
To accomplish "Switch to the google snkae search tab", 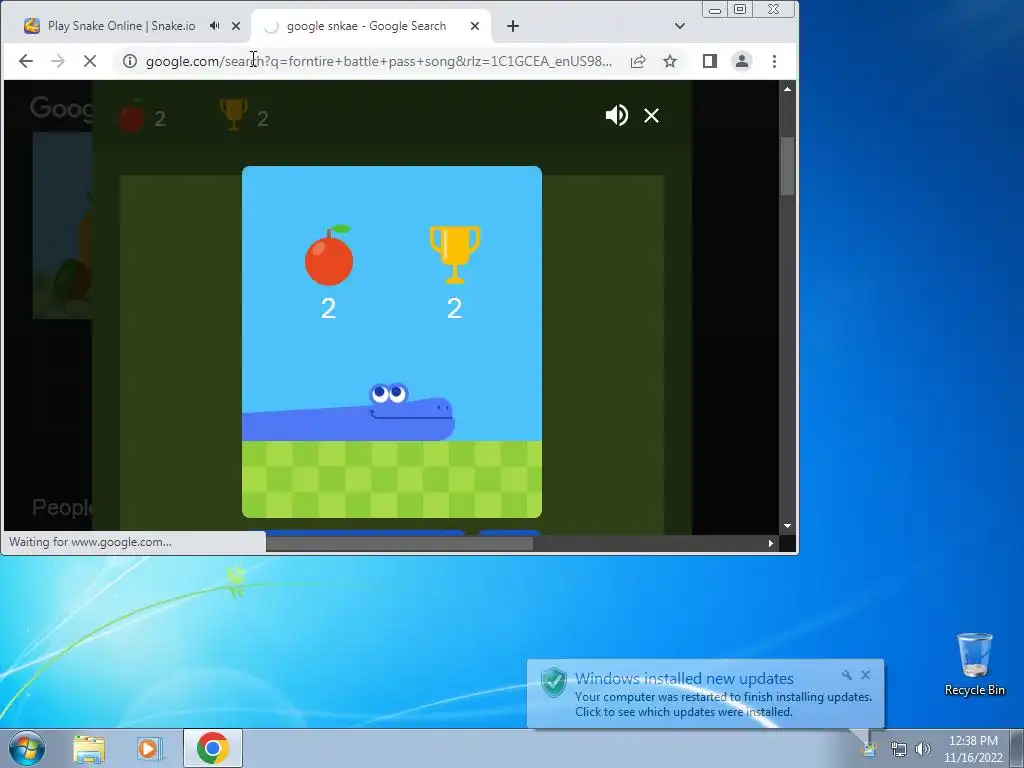I will (366, 26).
